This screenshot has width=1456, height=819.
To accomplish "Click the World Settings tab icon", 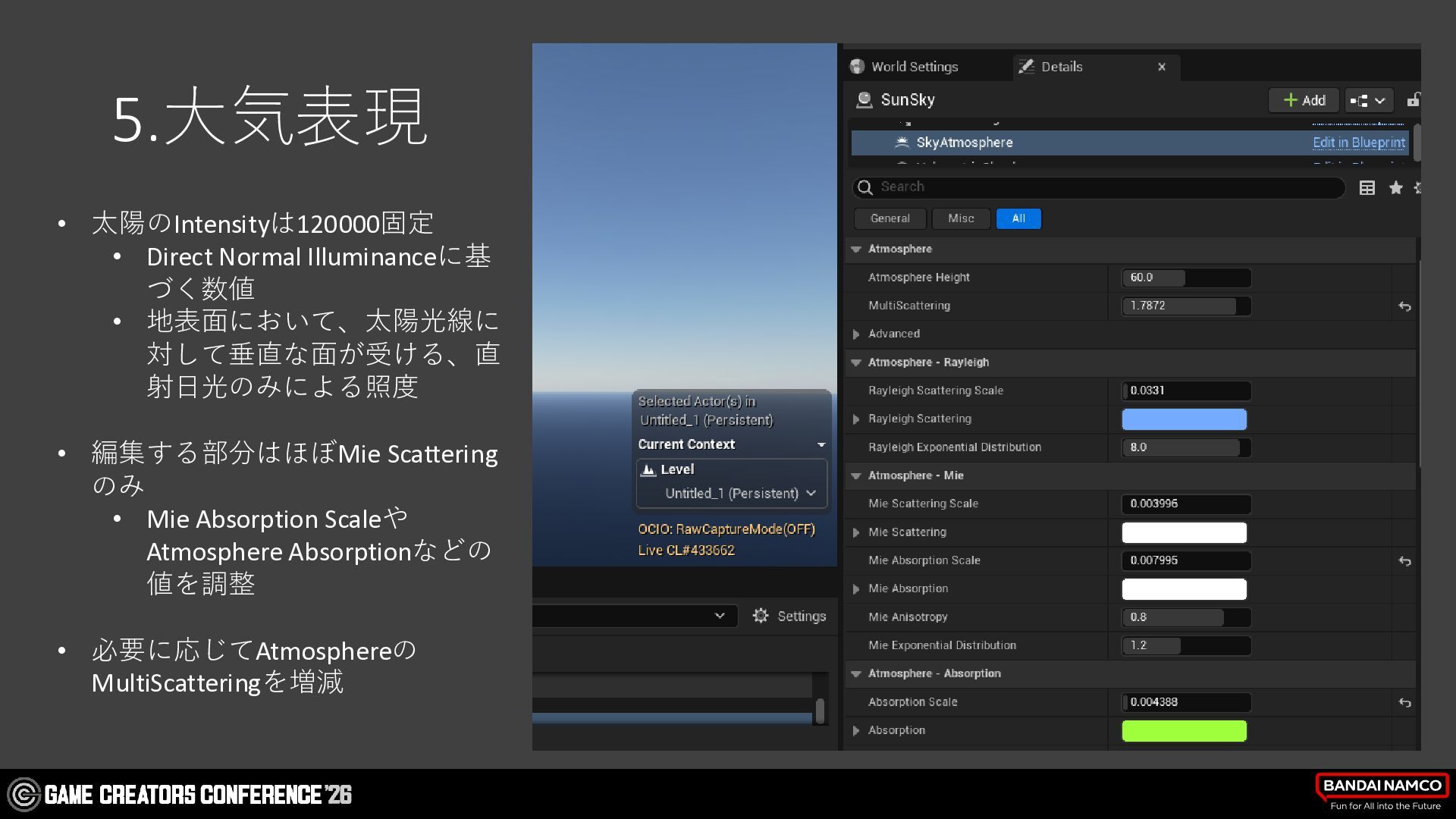I will [857, 67].
